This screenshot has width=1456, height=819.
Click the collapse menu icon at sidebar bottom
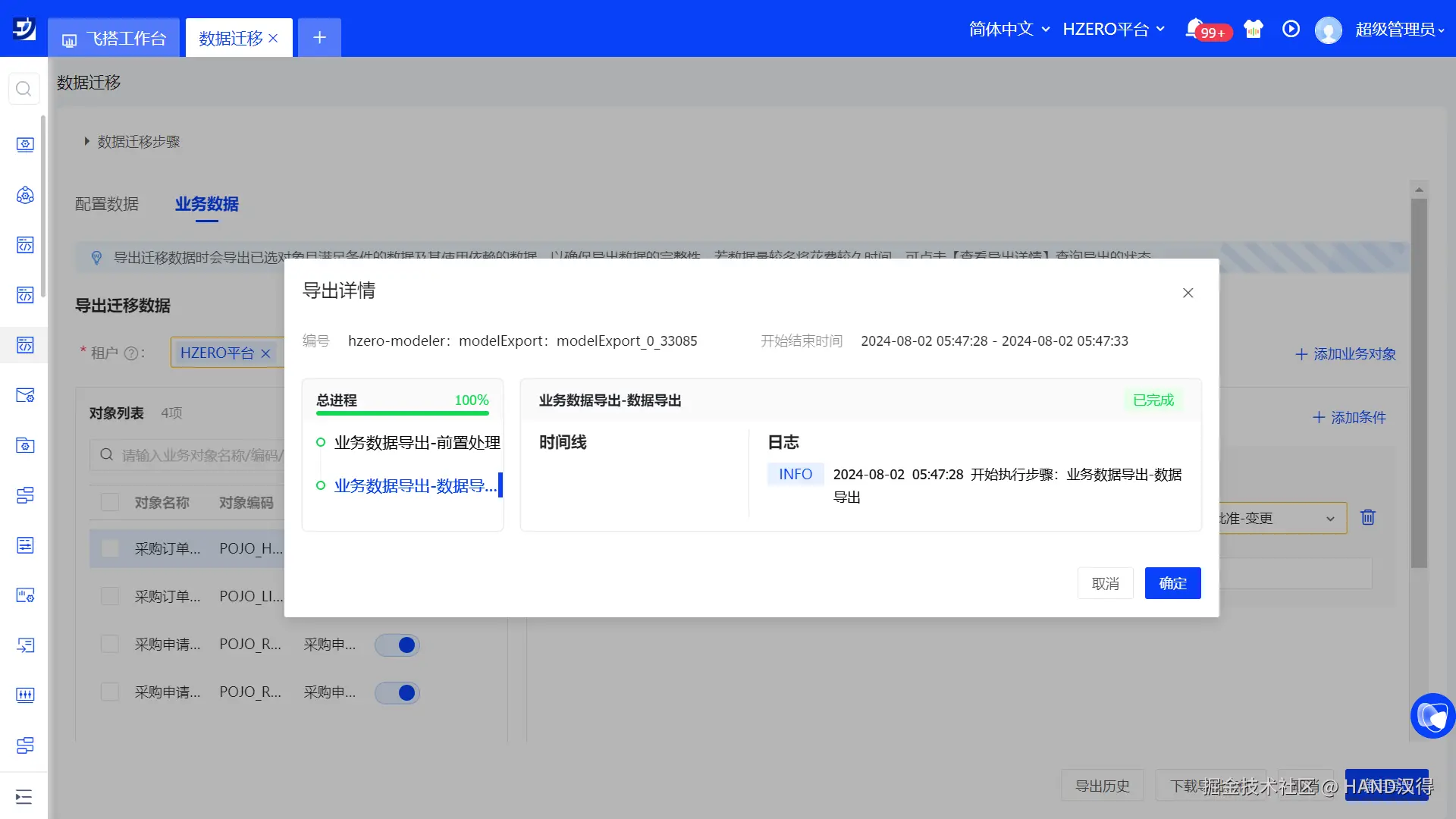pyautogui.click(x=24, y=796)
